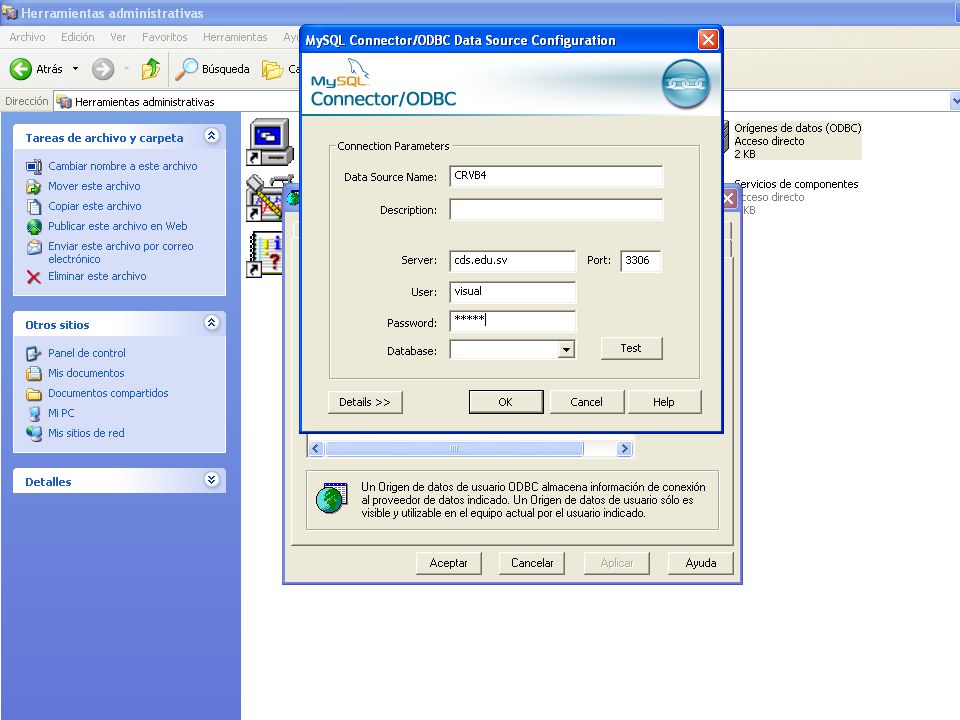The width and height of the screenshot is (960, 720).
Task: Select Orígenes de datos (ODBC) item
Action: [797, 141]
